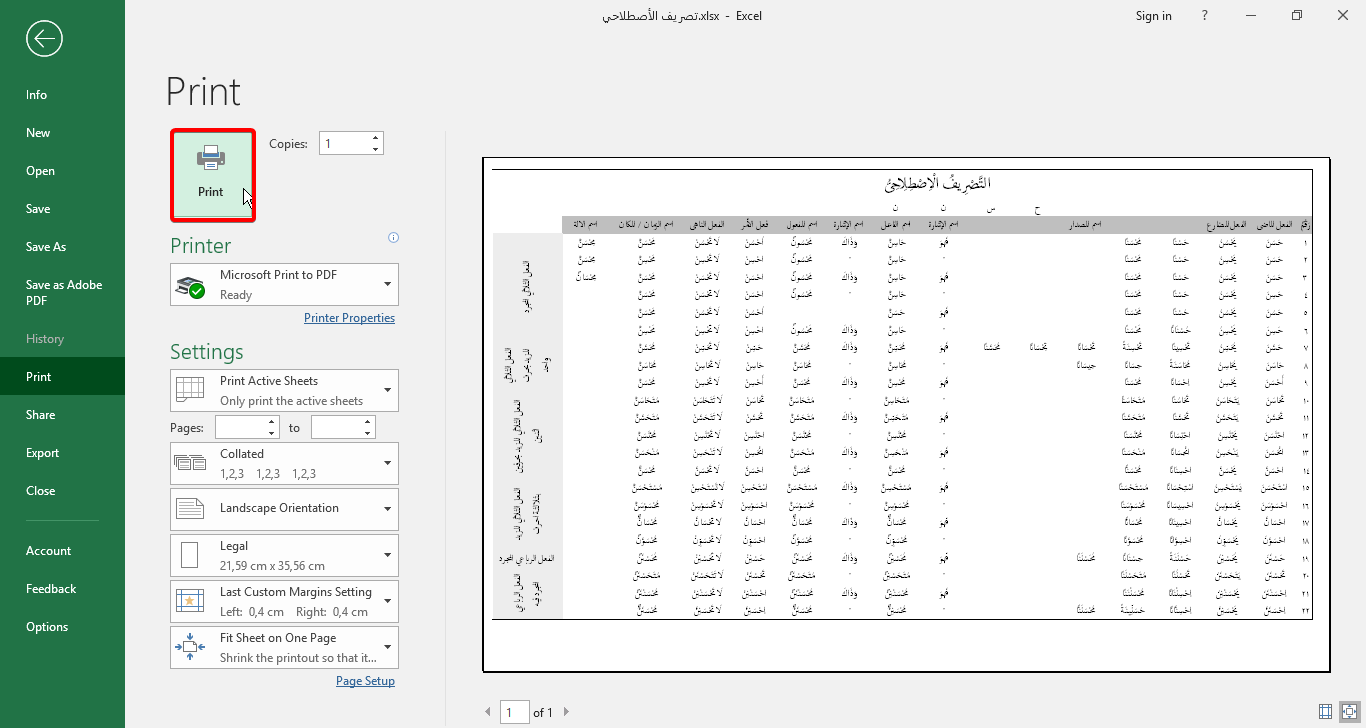Open the Printer Properties link
1366x728 pixels.
pos(349,317)
